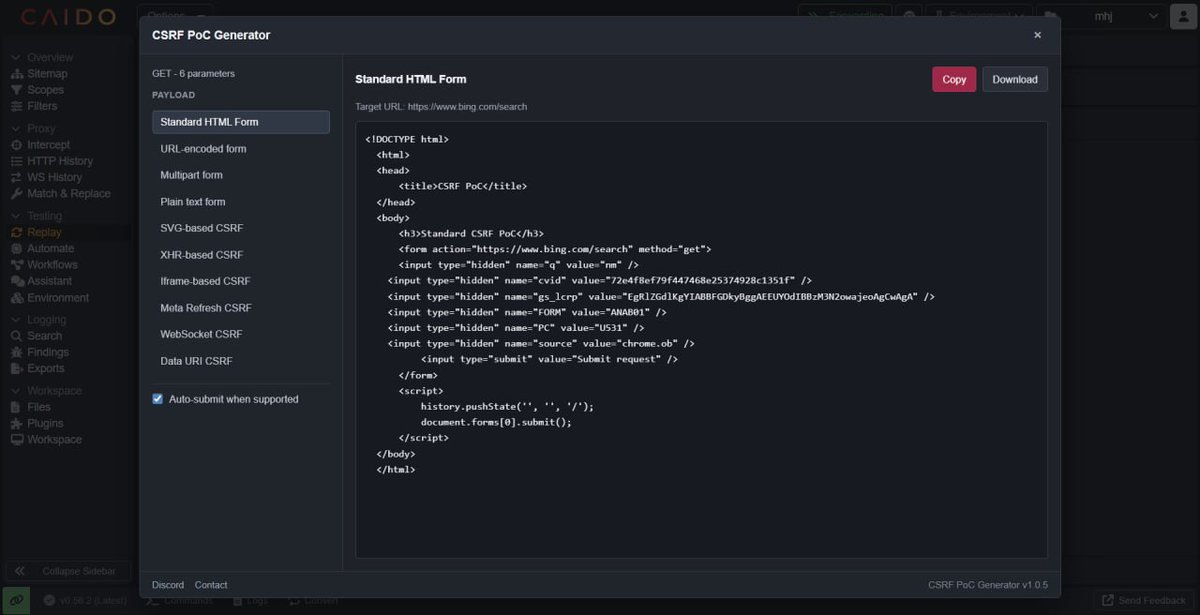Select Data URI CSRF payload

pos(241,361)
